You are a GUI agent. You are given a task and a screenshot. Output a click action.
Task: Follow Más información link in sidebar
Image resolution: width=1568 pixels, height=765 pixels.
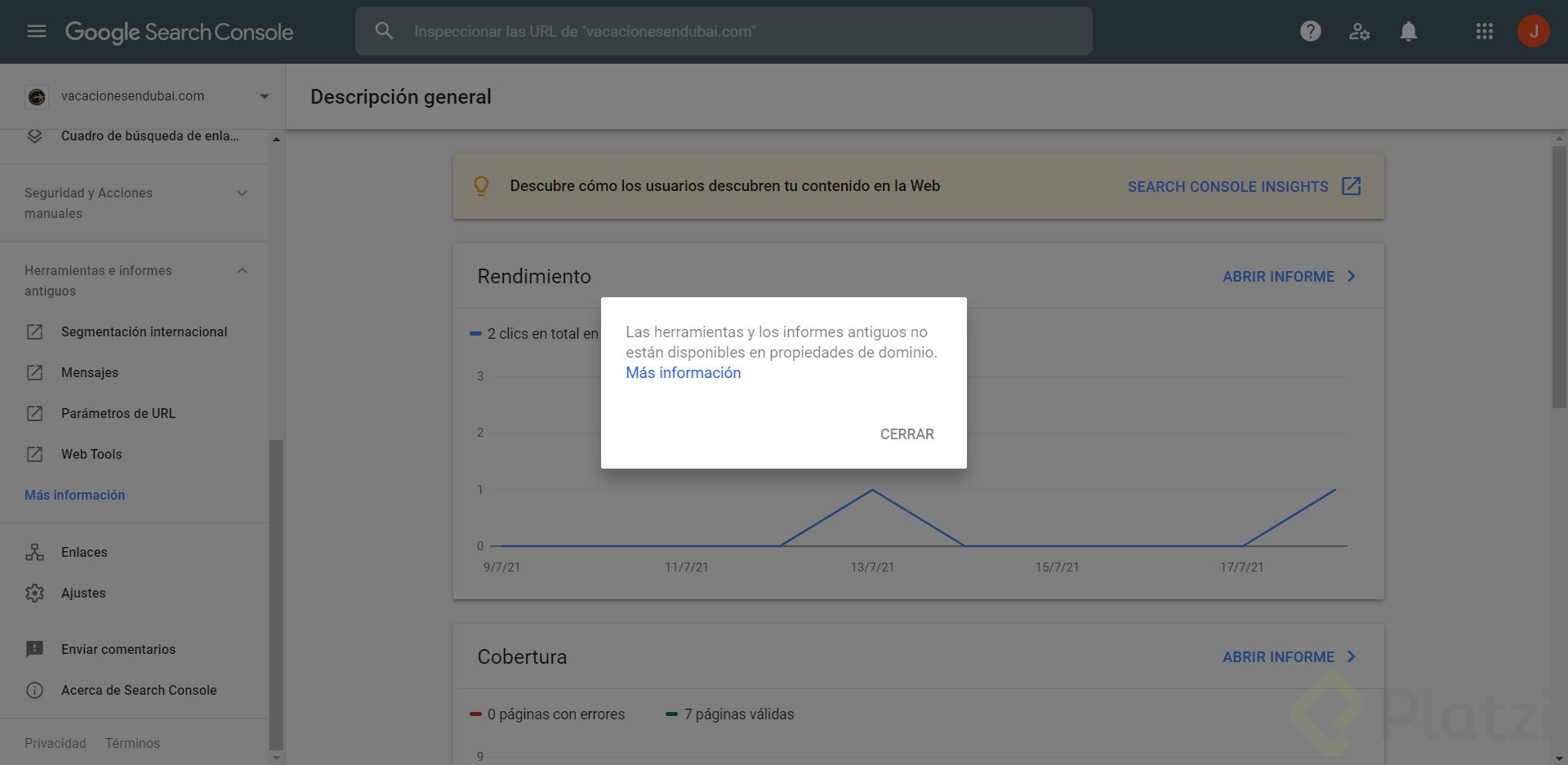[x=74, y=496]
